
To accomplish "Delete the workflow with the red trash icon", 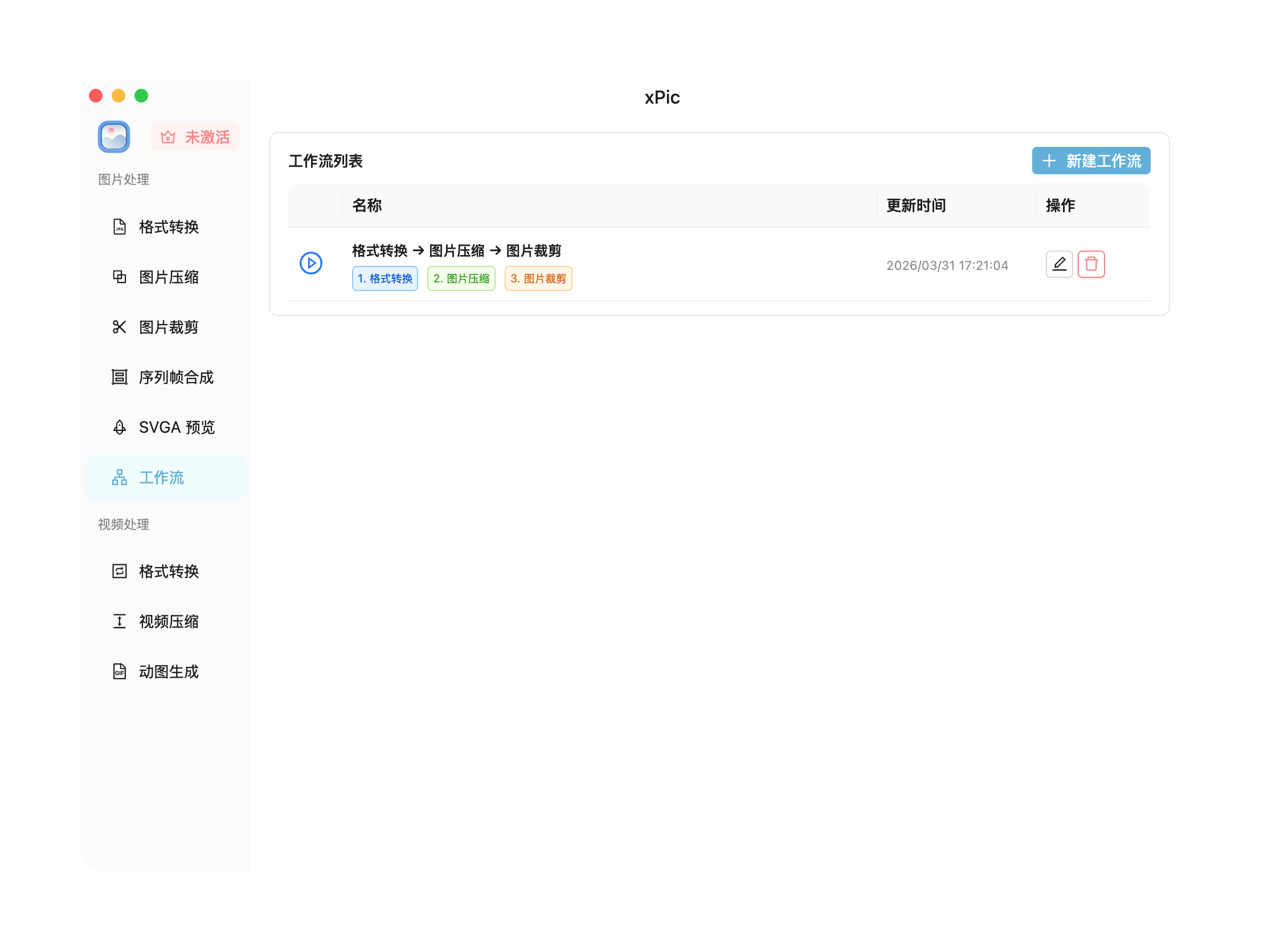I will (1090, 264).
